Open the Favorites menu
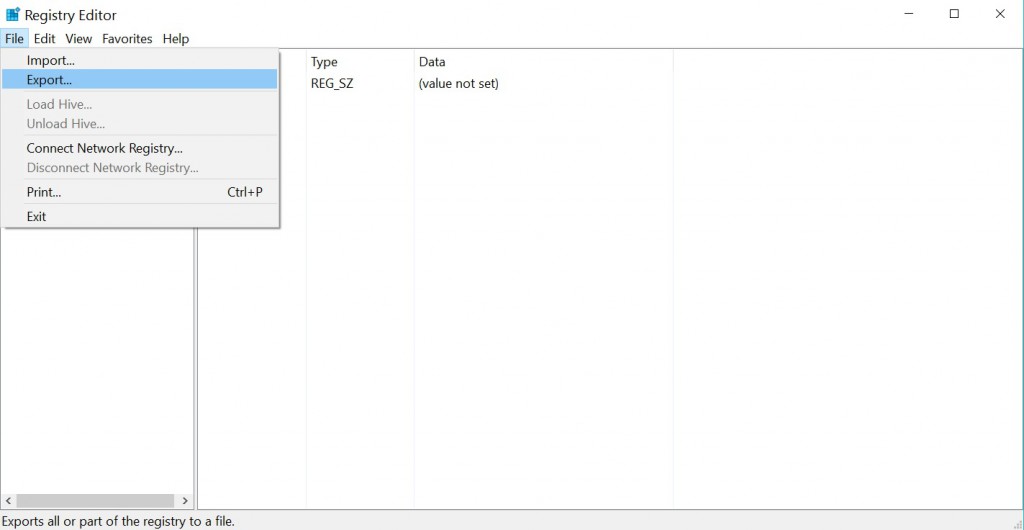The image size is (1024, 530). click(127, 39)
